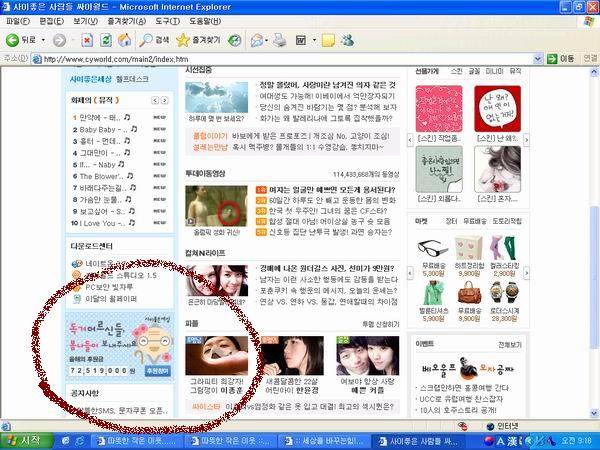Open 예쁜 커플 photo thumbnail

pos(367,355)
